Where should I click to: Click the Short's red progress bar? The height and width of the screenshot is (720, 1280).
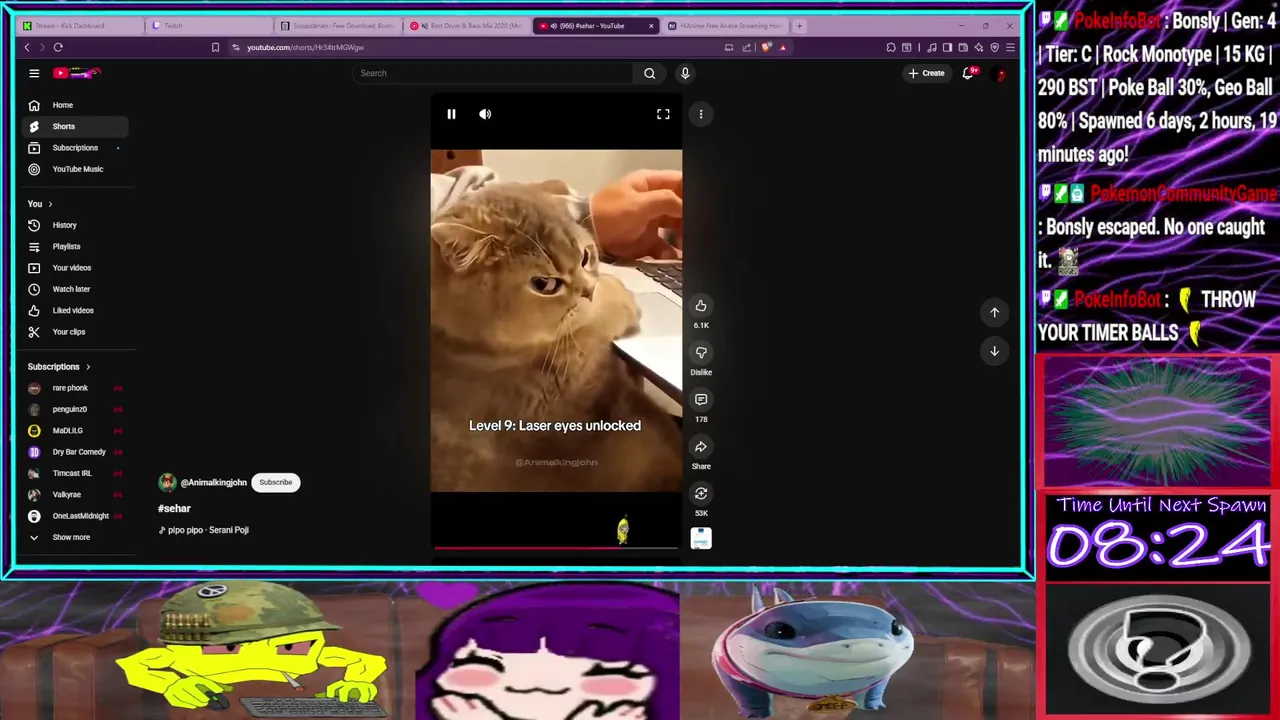pos(556,547)
